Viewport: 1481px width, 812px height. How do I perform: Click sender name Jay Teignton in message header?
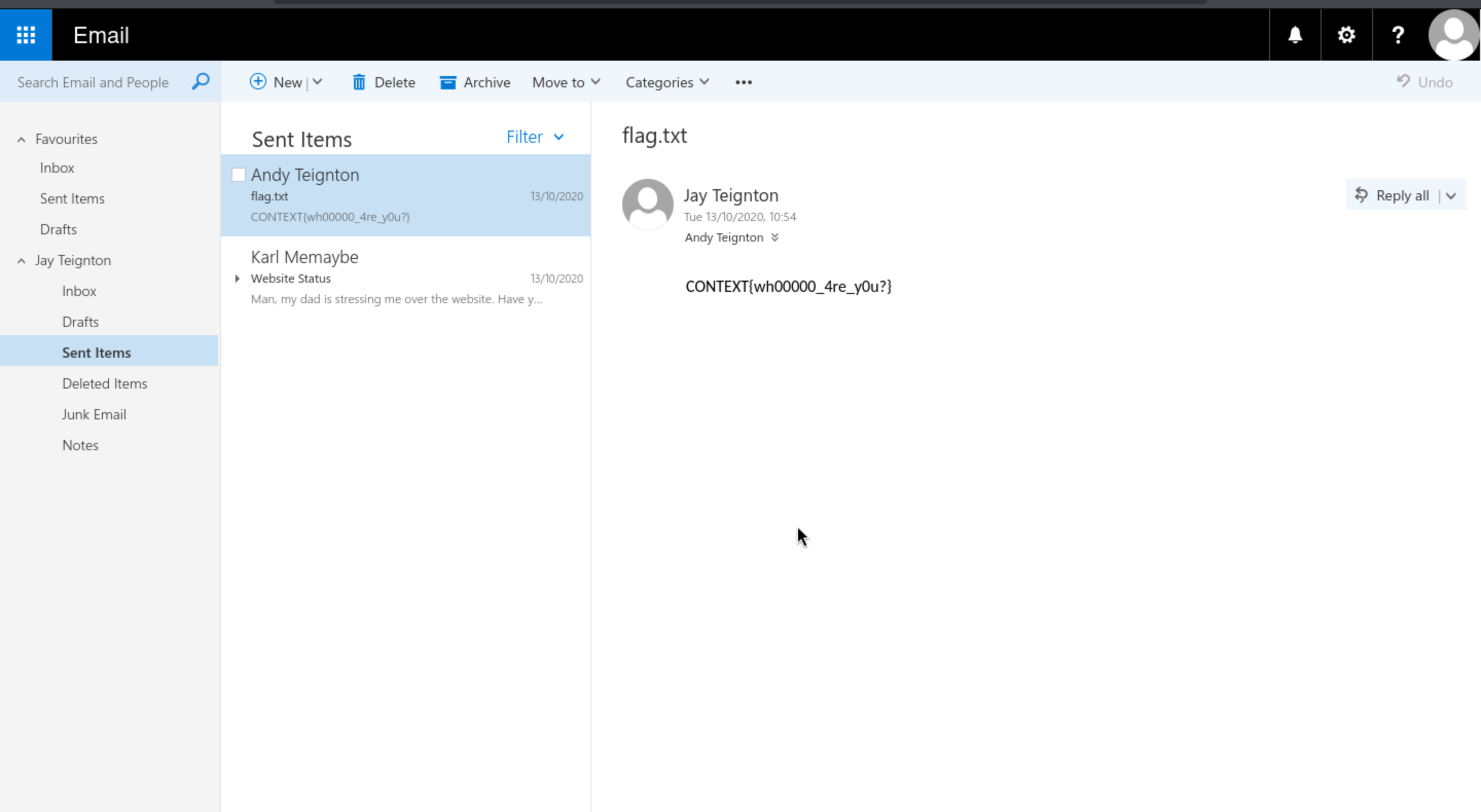[731, 195]
